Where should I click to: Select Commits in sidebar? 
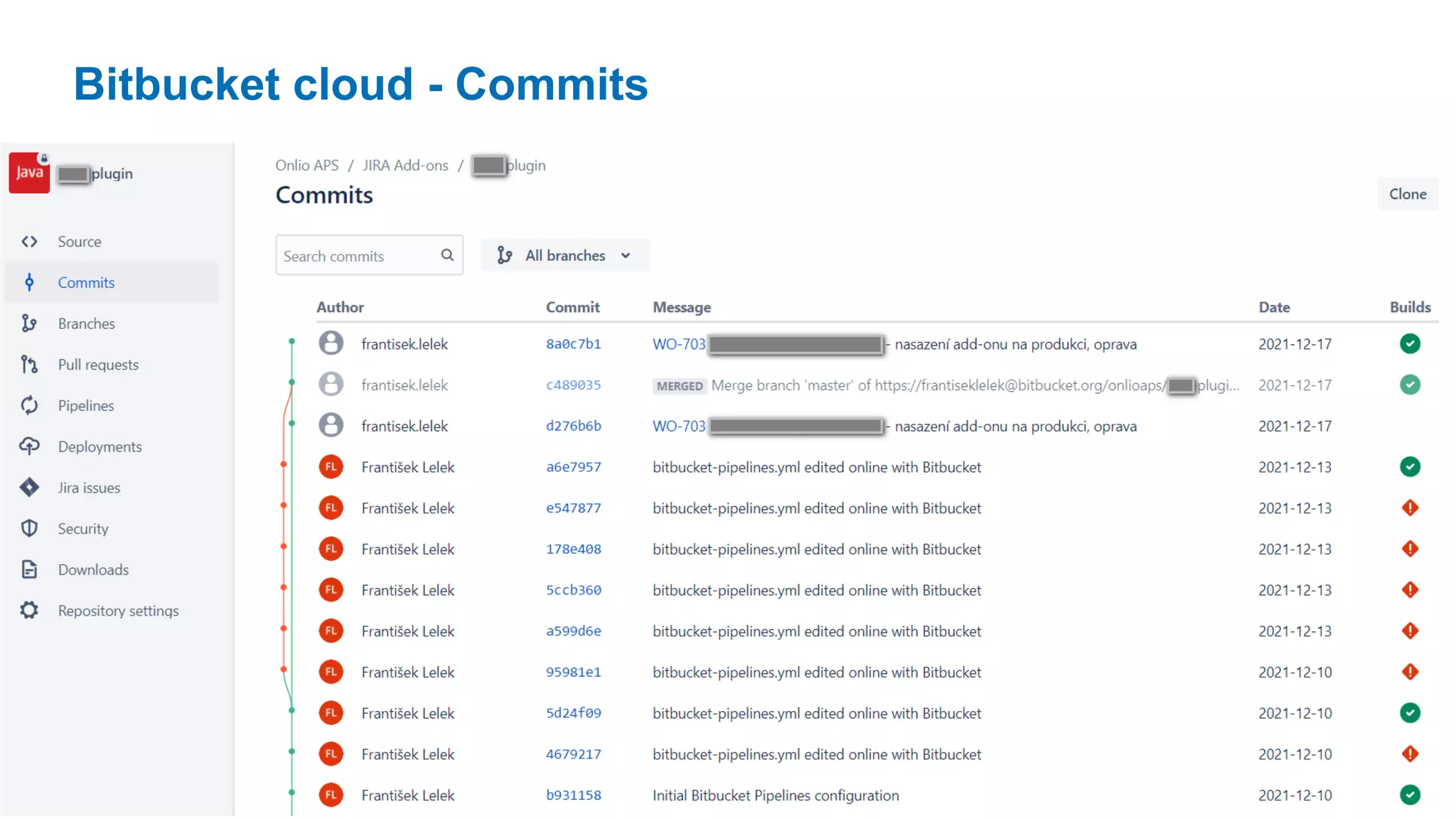[86, 282]
